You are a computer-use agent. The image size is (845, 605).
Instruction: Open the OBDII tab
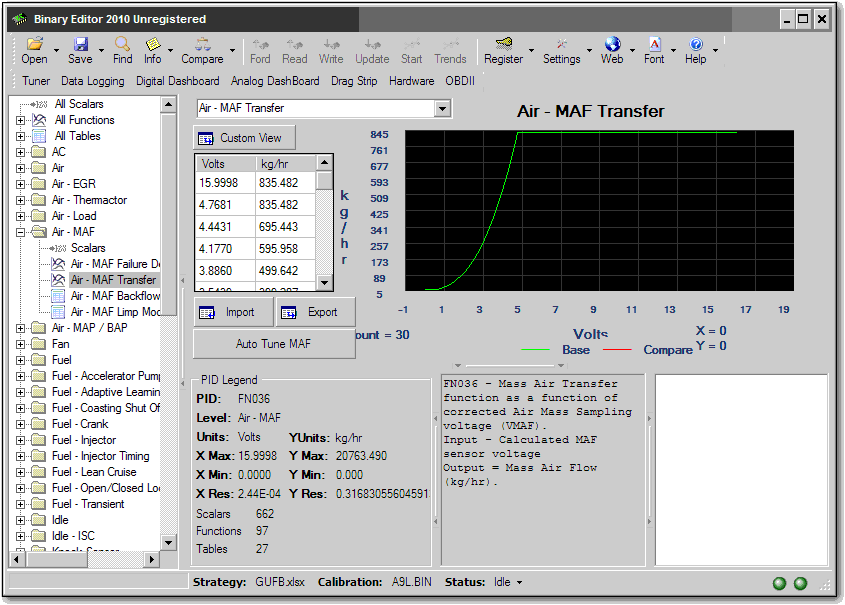[x=460, y=81]
